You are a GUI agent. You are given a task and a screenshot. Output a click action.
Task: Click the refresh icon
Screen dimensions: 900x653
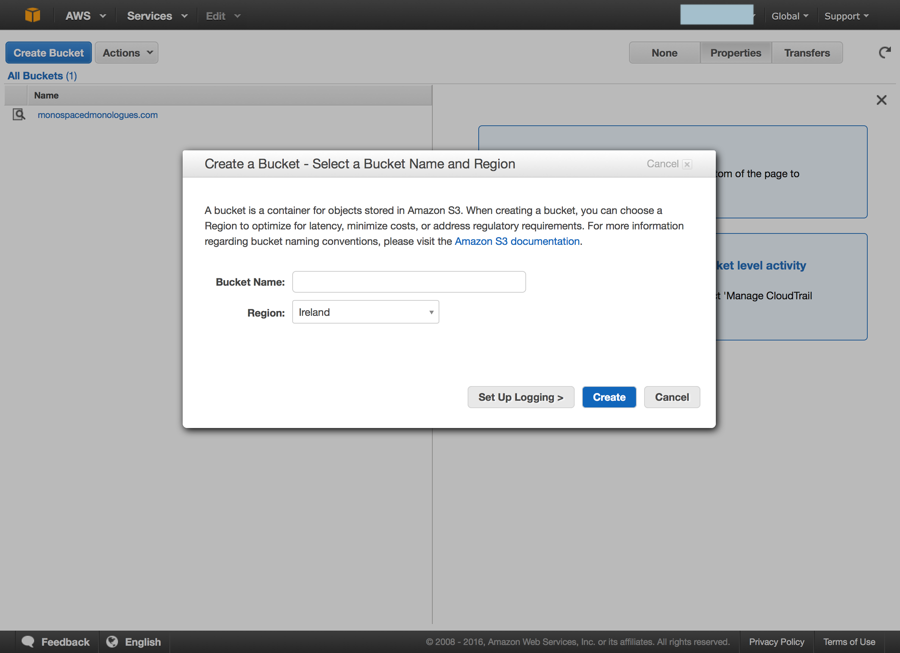885,53
